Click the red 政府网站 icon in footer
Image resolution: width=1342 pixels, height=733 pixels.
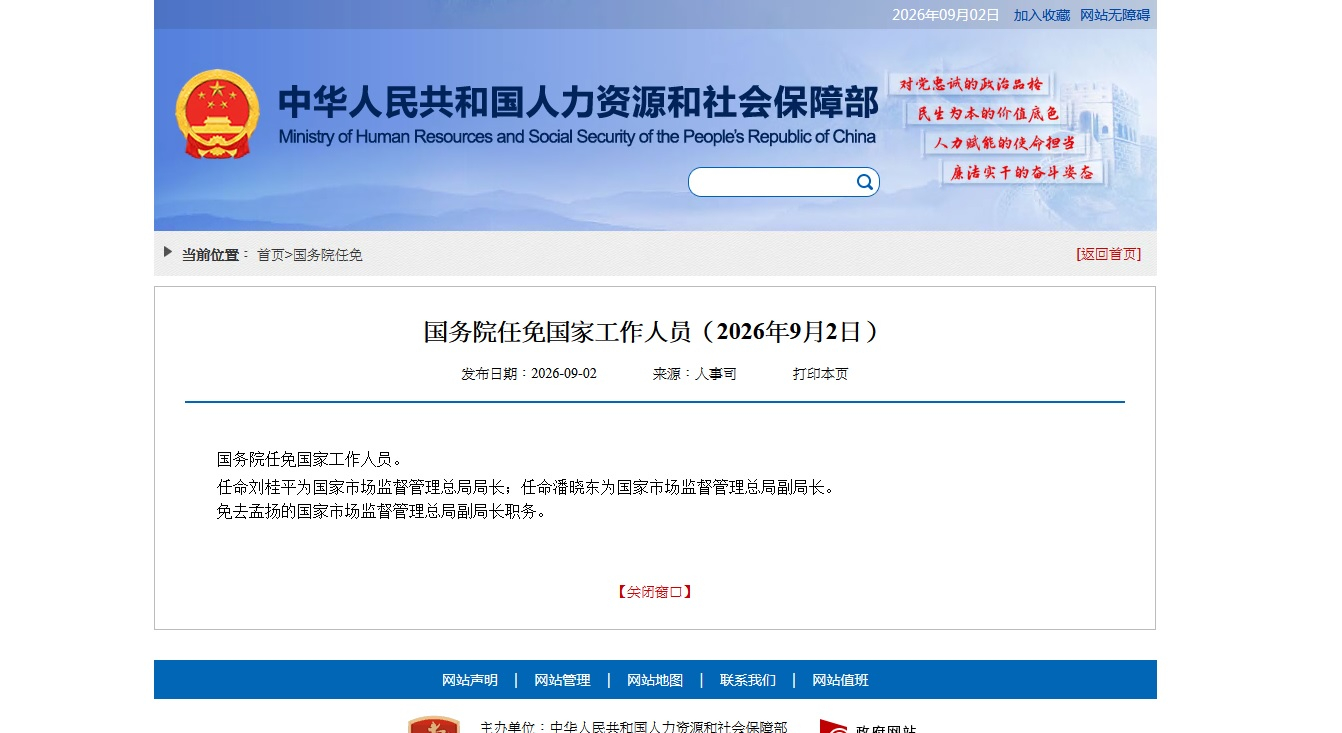pyautogui.click(x=833, y=726)
